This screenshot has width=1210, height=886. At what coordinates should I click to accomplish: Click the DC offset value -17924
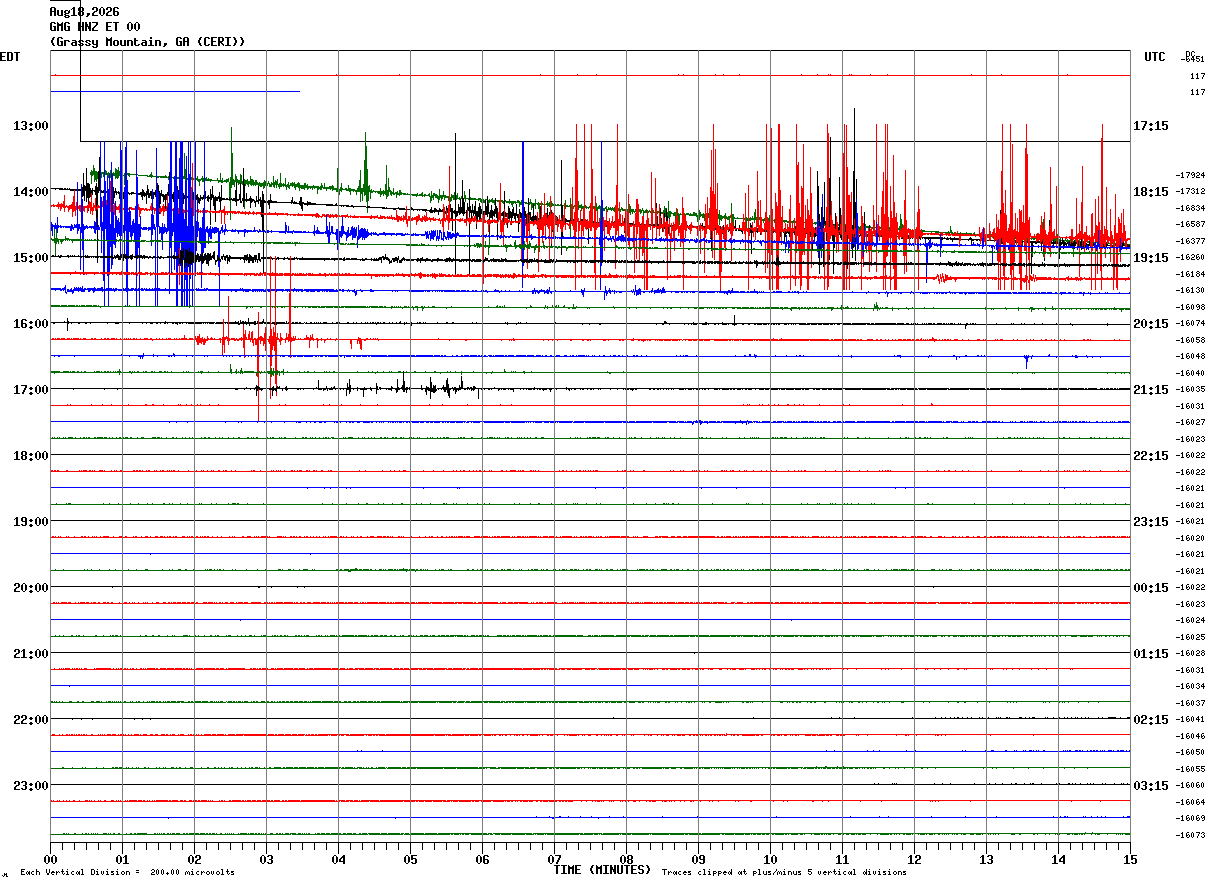click(x=1190, y=175)
